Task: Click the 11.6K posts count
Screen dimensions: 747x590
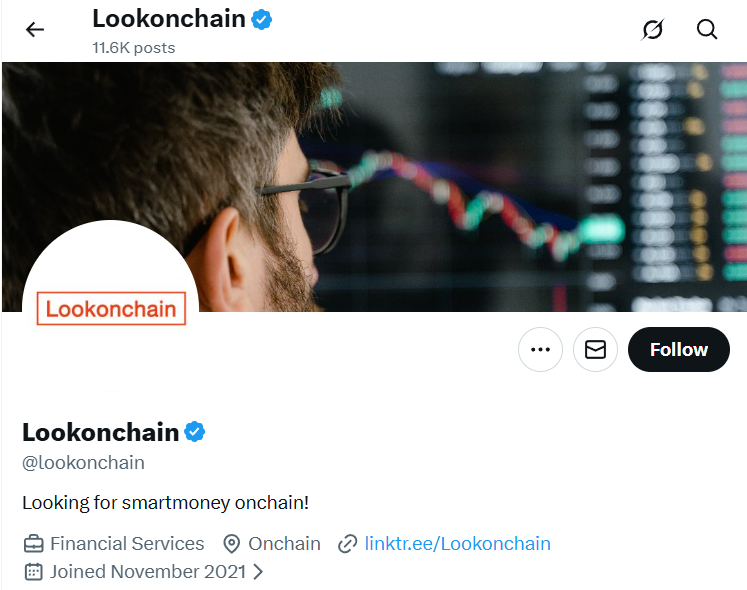Action: 133,47
